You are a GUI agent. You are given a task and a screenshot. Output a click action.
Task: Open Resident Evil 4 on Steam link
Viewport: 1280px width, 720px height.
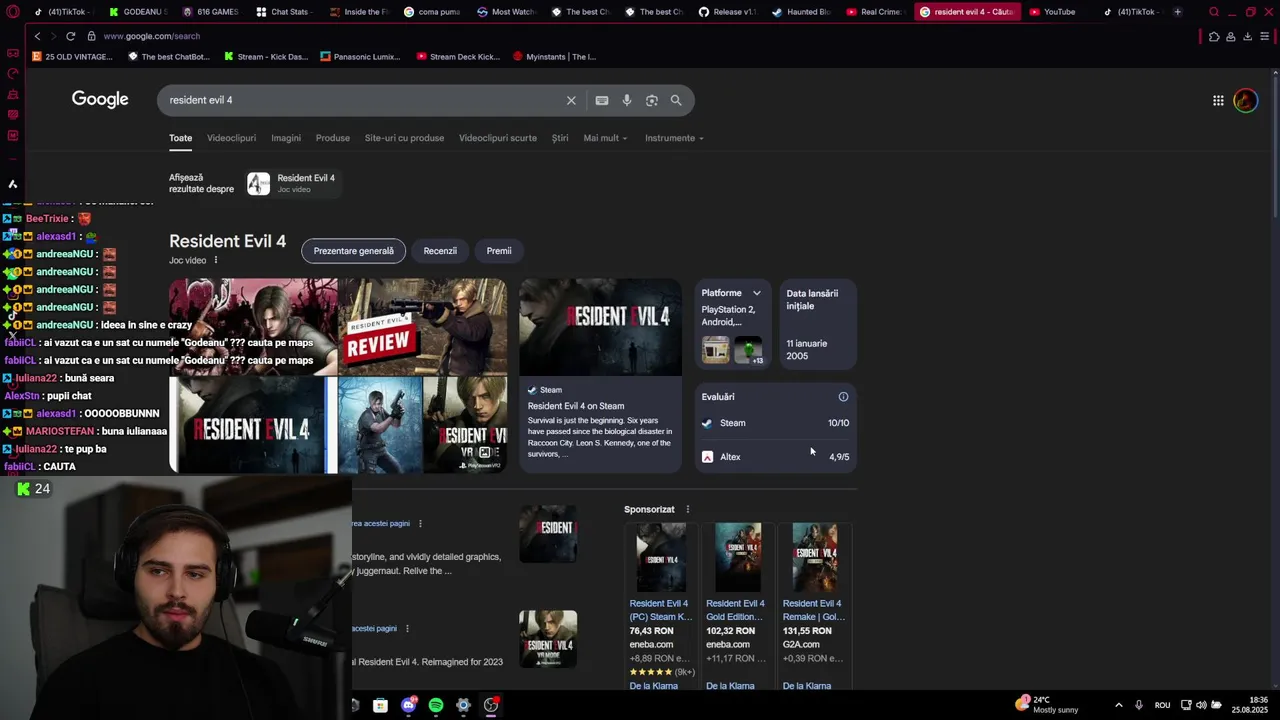[576, 406]
